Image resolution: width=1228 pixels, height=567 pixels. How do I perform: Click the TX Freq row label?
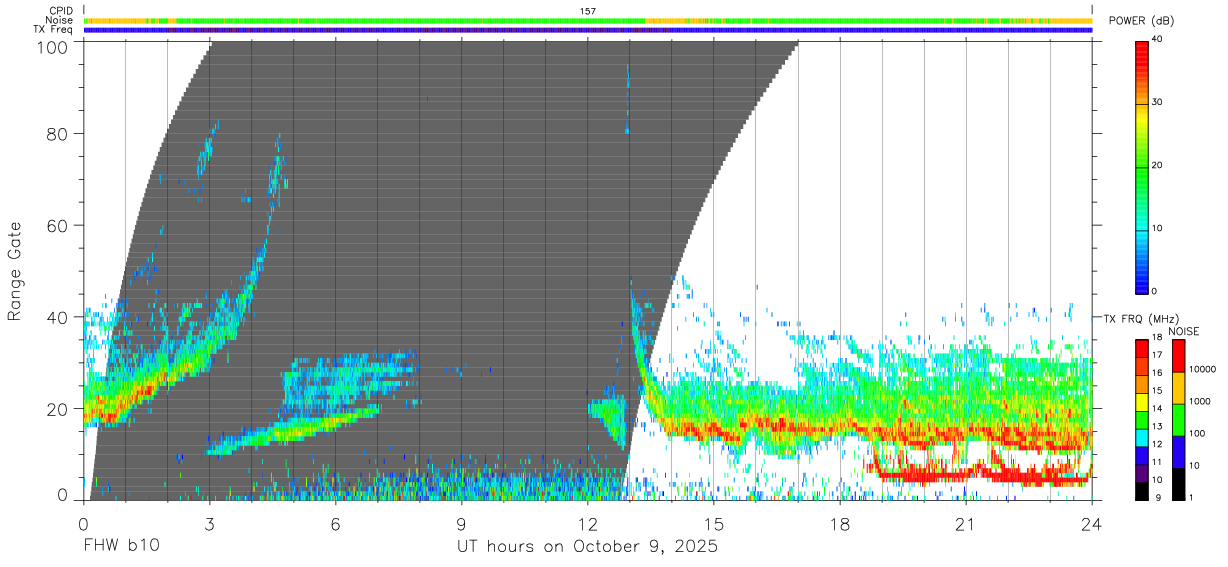[x=54, y=30]
